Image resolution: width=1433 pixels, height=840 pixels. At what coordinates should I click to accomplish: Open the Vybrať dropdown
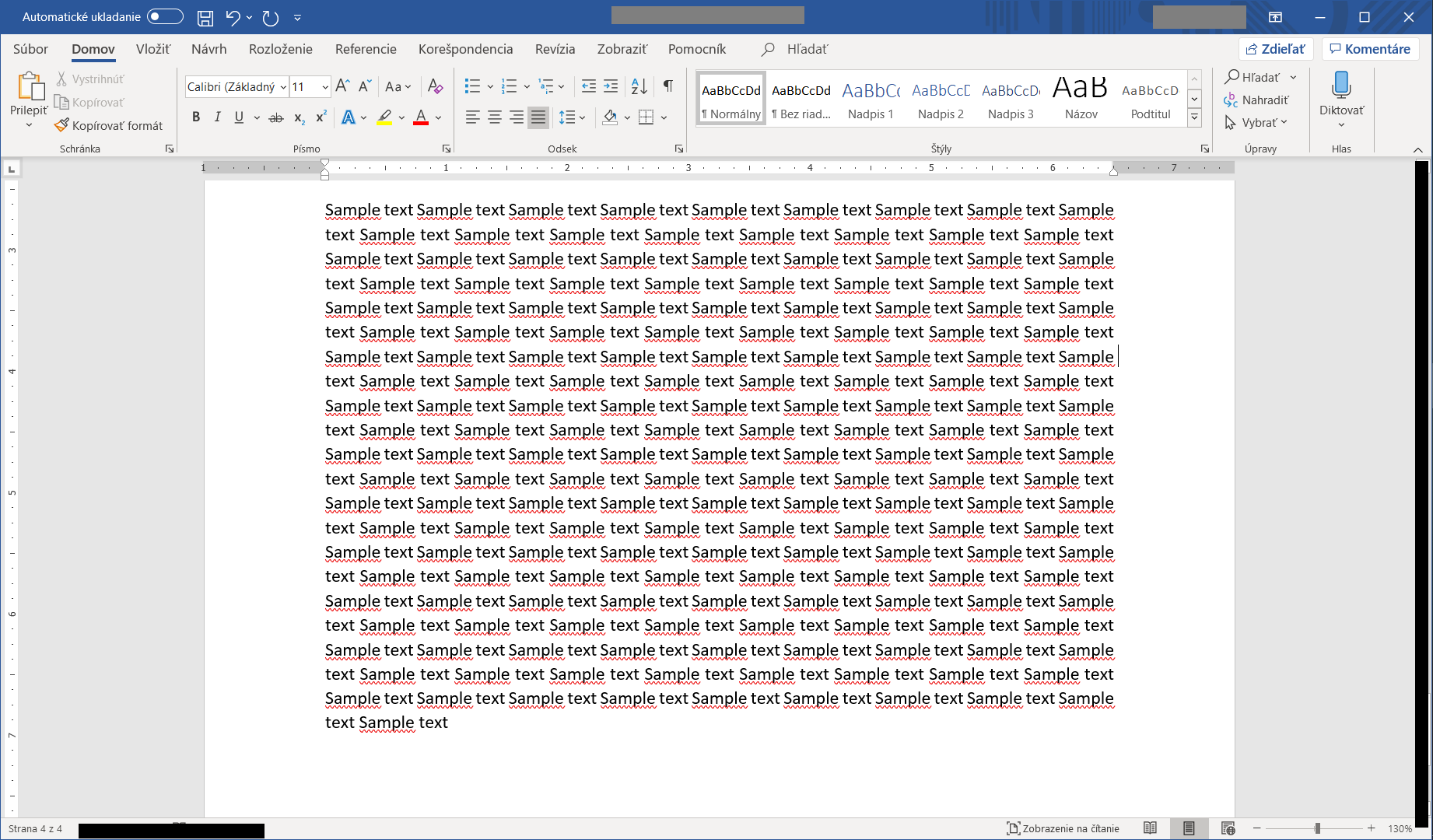(x=1256, y=123)
